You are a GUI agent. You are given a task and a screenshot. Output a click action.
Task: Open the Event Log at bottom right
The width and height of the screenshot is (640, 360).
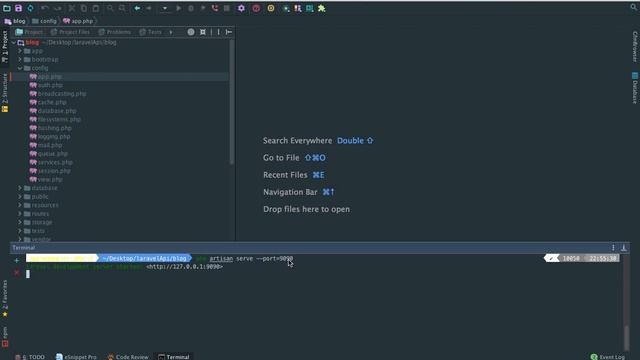tap(607, 357)
